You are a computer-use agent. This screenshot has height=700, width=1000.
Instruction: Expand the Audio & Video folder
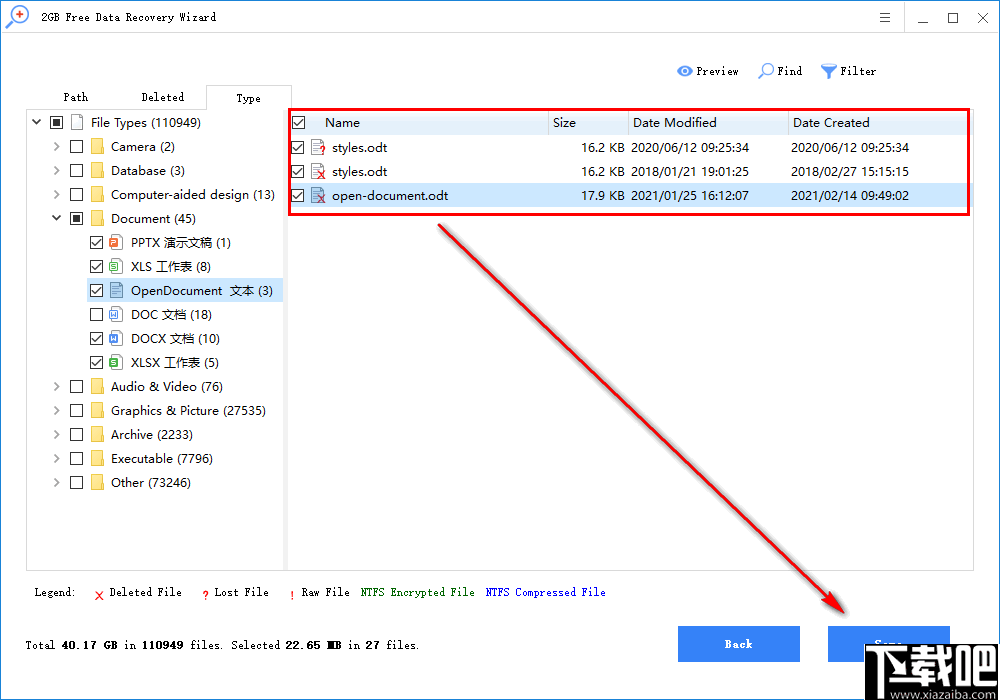[56, 386]
